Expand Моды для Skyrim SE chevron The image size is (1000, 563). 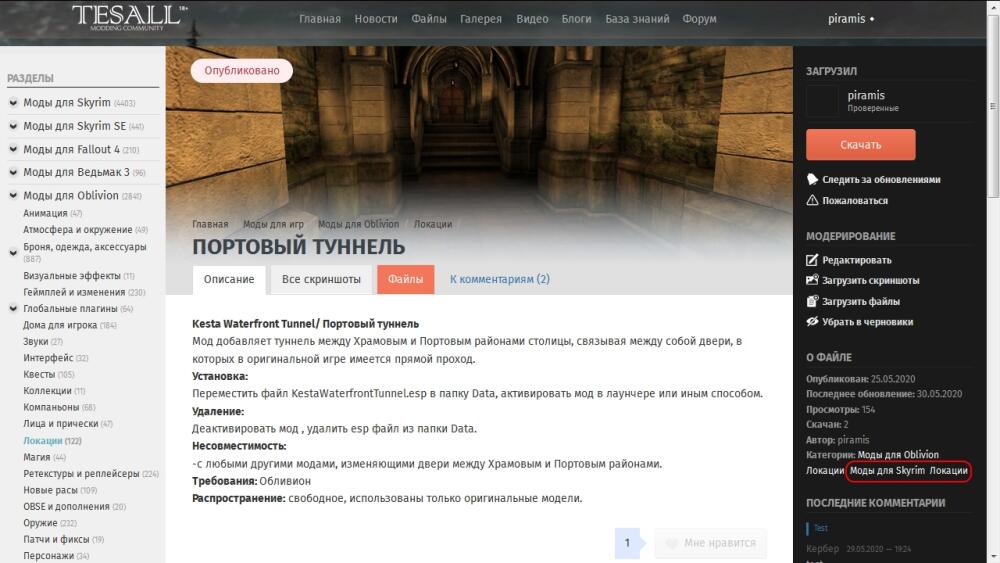coord(13,126)
